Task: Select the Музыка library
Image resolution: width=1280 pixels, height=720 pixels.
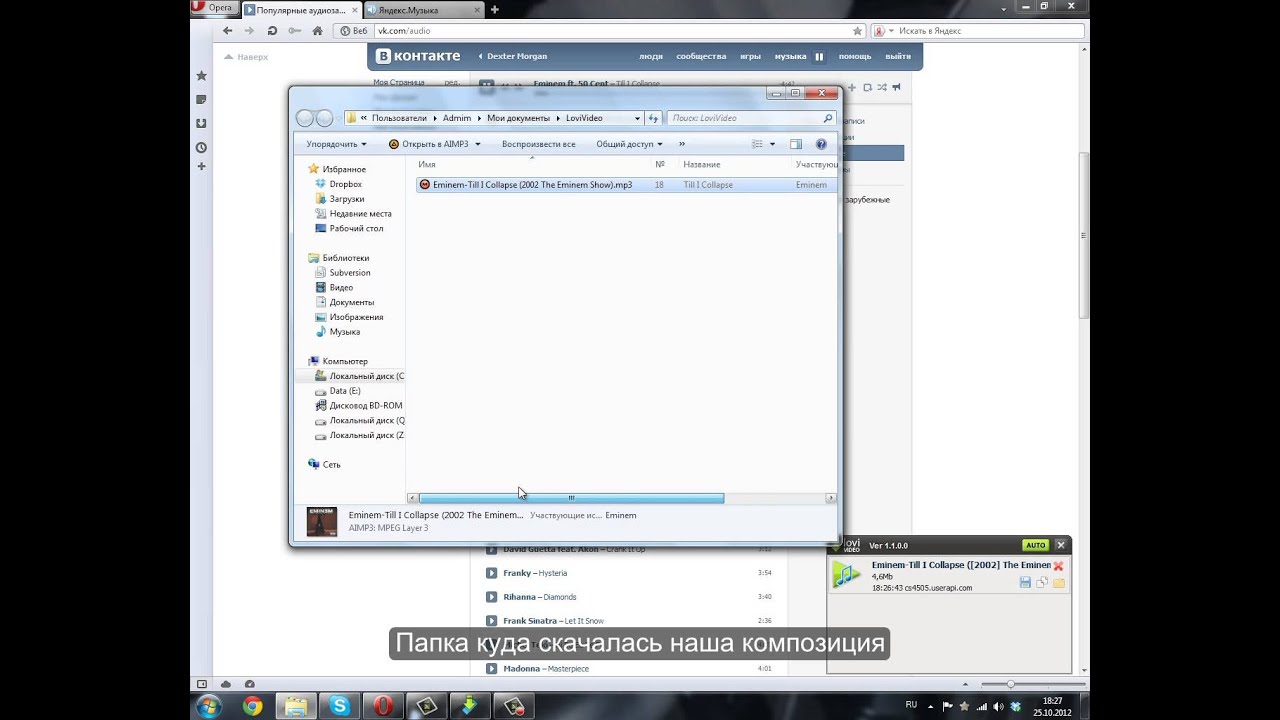Action: pos(344,331)
